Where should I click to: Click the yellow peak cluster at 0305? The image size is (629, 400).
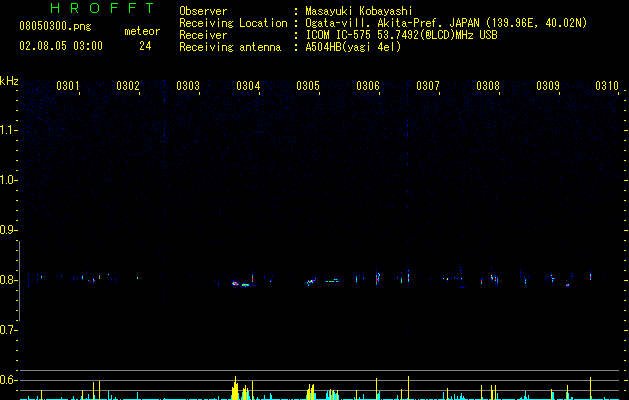point(311,392)
